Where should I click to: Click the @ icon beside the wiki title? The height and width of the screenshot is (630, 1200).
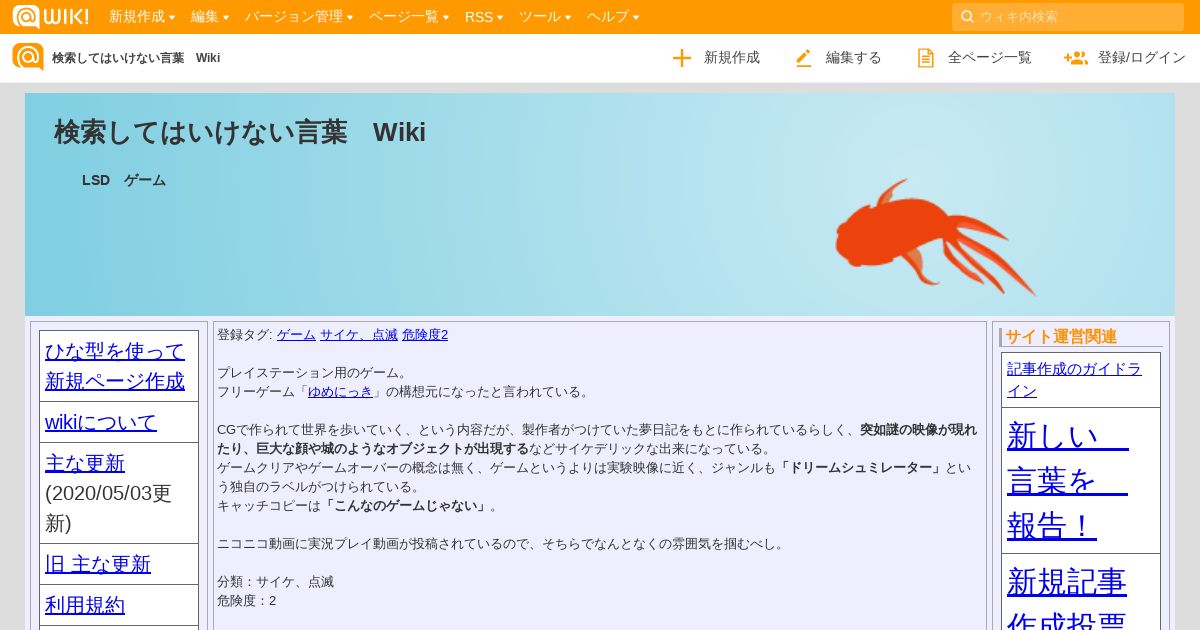(x=28, y=57)
